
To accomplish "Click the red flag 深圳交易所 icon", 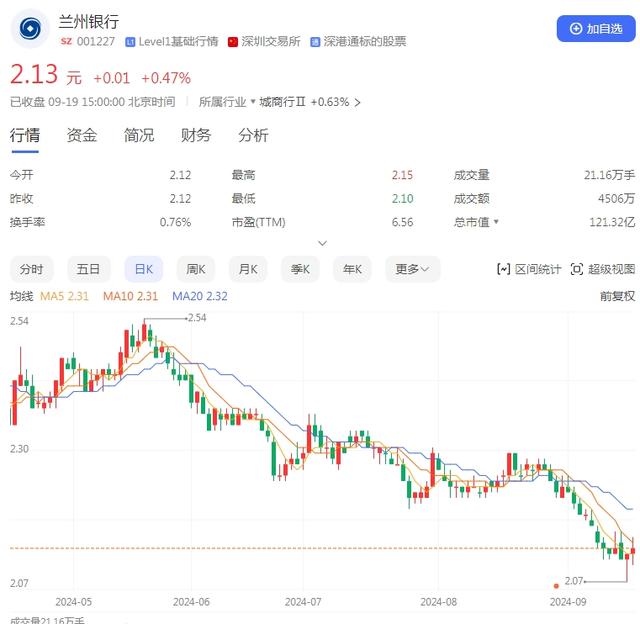I will tap(233, 42).
